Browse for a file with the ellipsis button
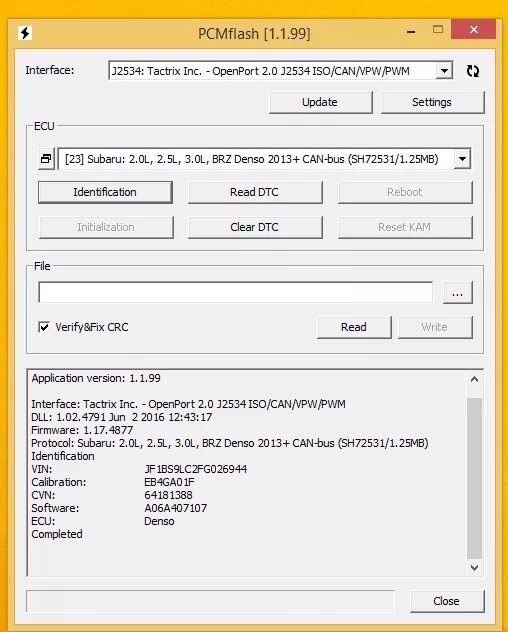 coord(458,293)
